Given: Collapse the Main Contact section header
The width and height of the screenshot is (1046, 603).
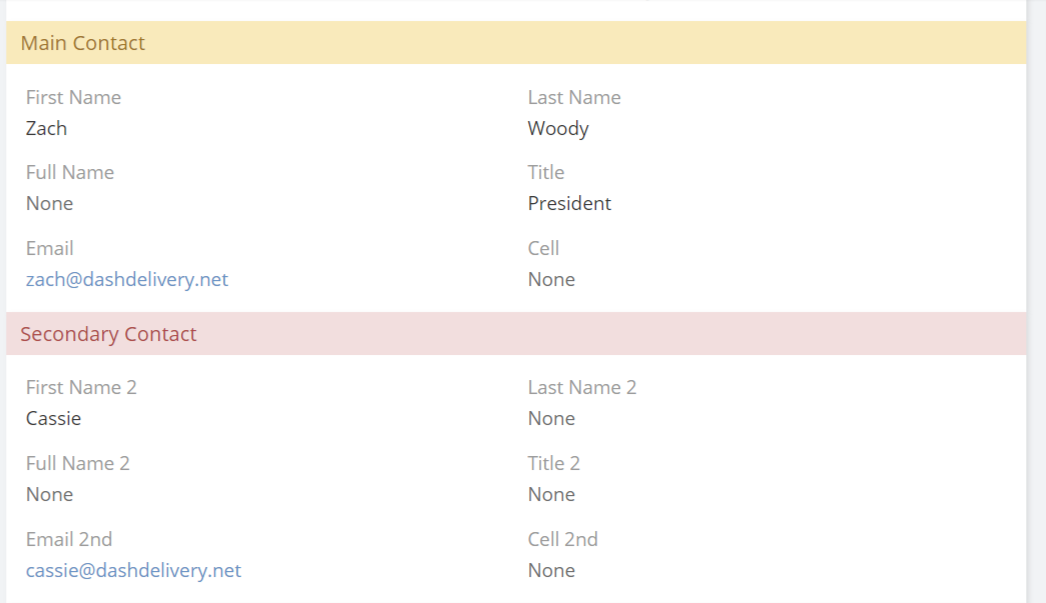Looking at the screenshot, I should [x=83, y=43].
